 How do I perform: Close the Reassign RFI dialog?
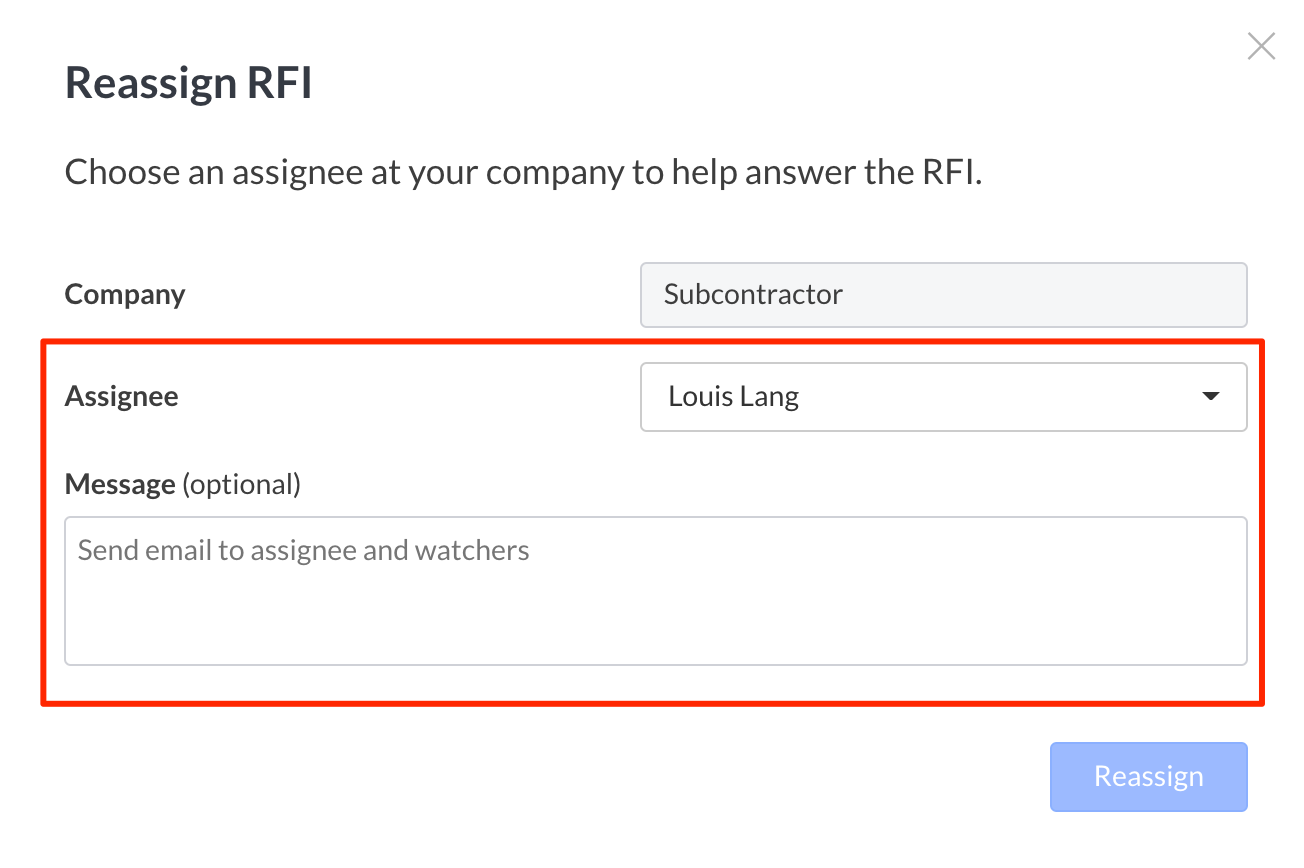pos(1261,46)
